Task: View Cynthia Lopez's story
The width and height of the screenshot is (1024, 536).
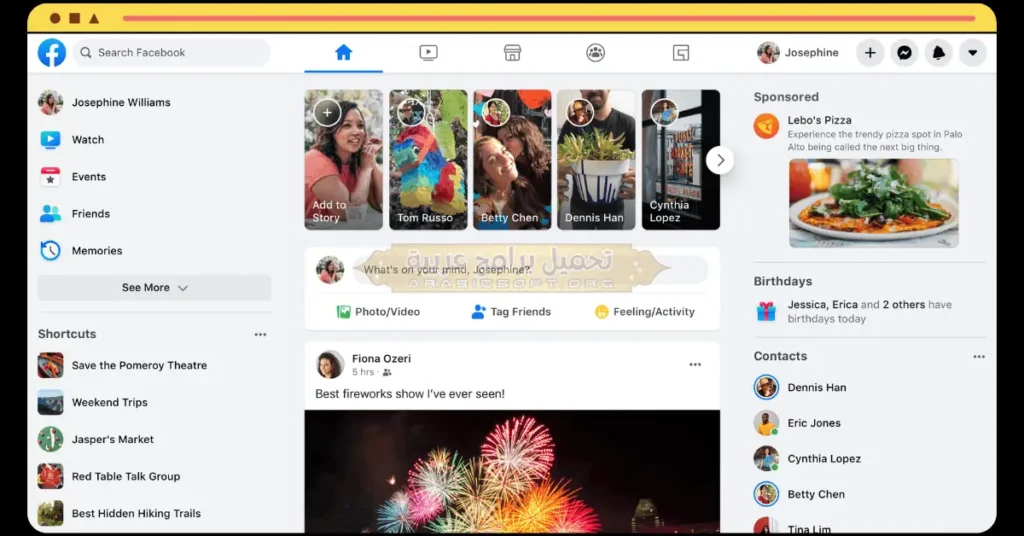Action: pos(680,160)
